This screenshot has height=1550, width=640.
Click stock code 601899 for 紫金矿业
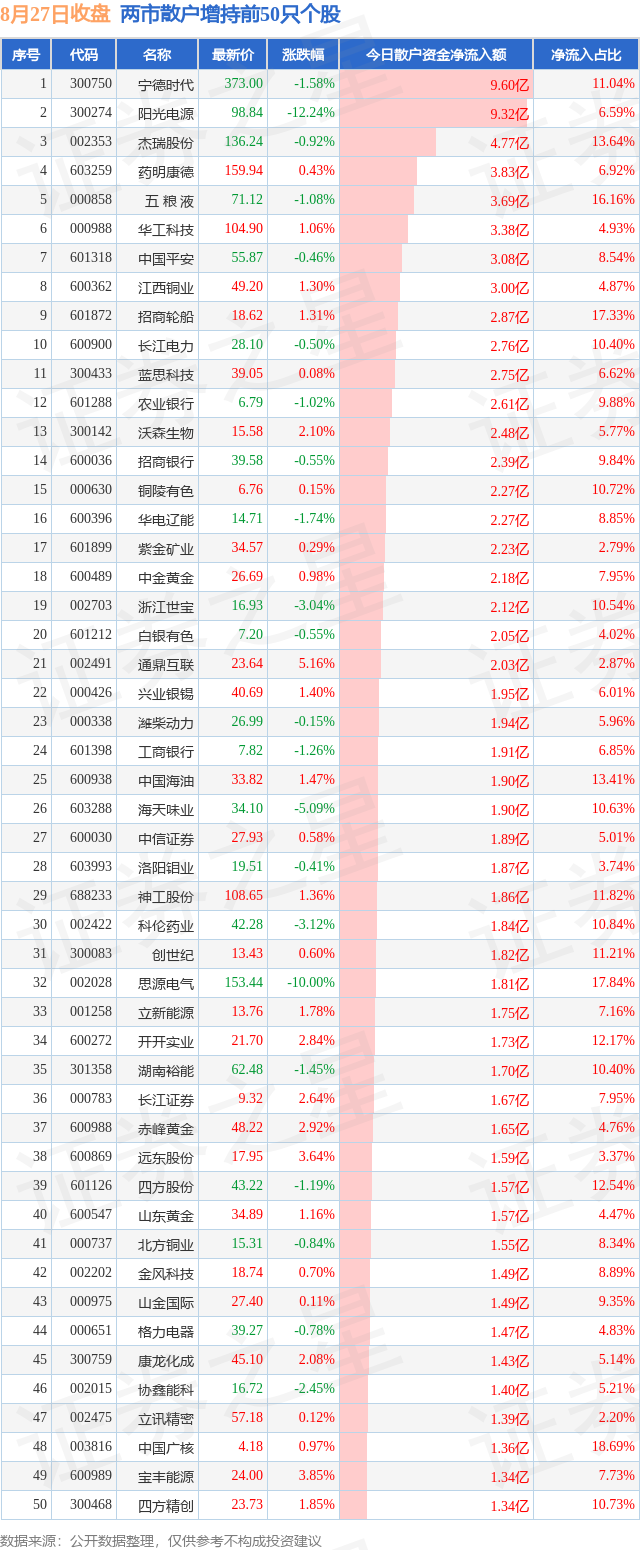click(90, 548)
